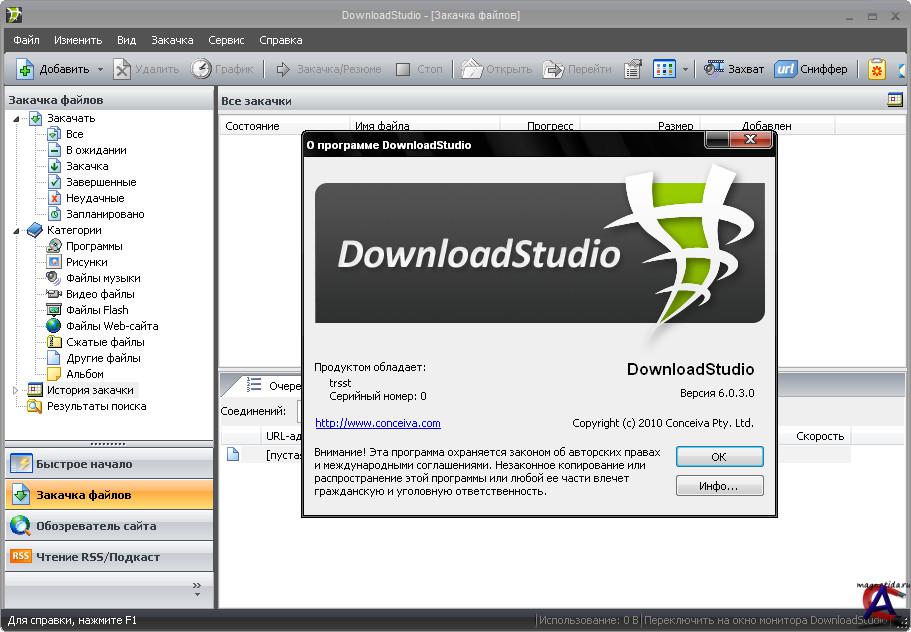Click the Захват (Capture) toolbar icon
Image resolution: width=911 pixels, height=632 pixels.
tap(713, 69)
